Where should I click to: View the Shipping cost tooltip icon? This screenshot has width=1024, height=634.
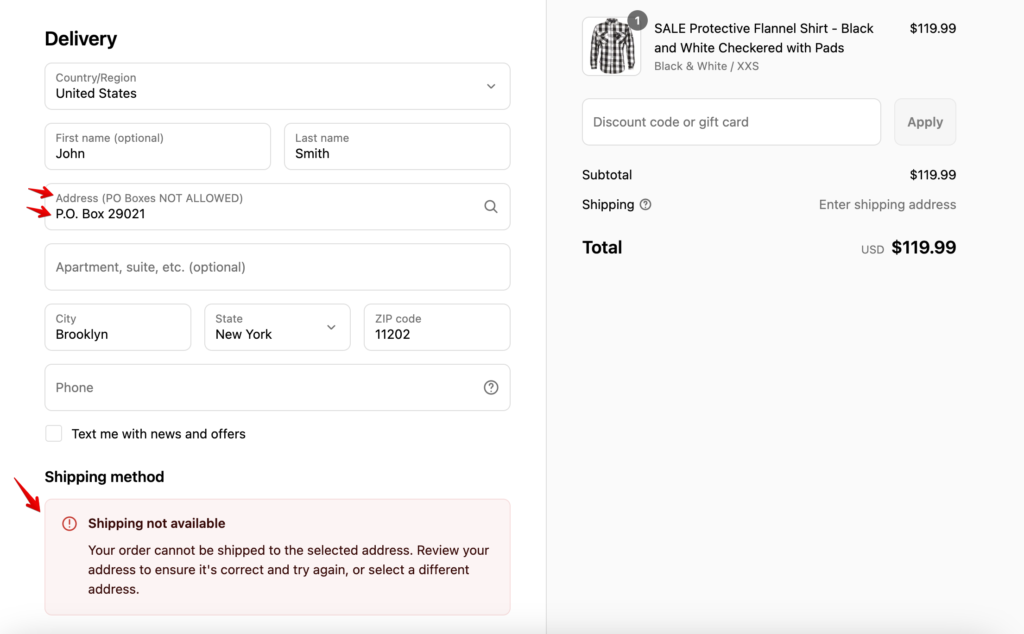pos(645,204)
